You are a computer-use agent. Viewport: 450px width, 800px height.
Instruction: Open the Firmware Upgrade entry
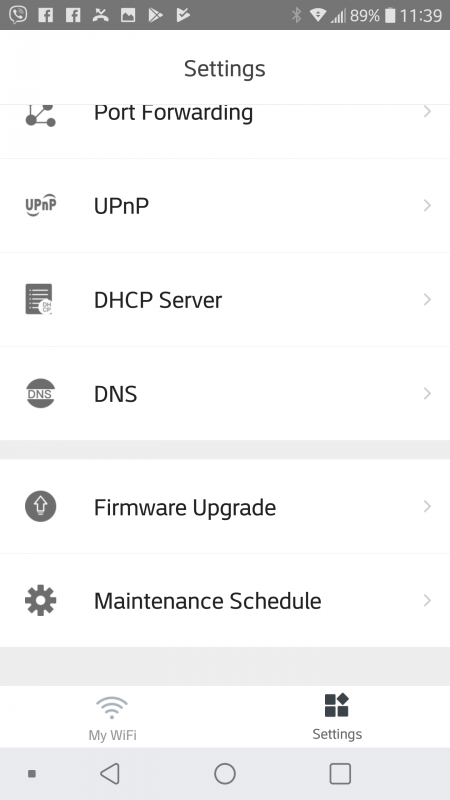[x=225, y=506]
